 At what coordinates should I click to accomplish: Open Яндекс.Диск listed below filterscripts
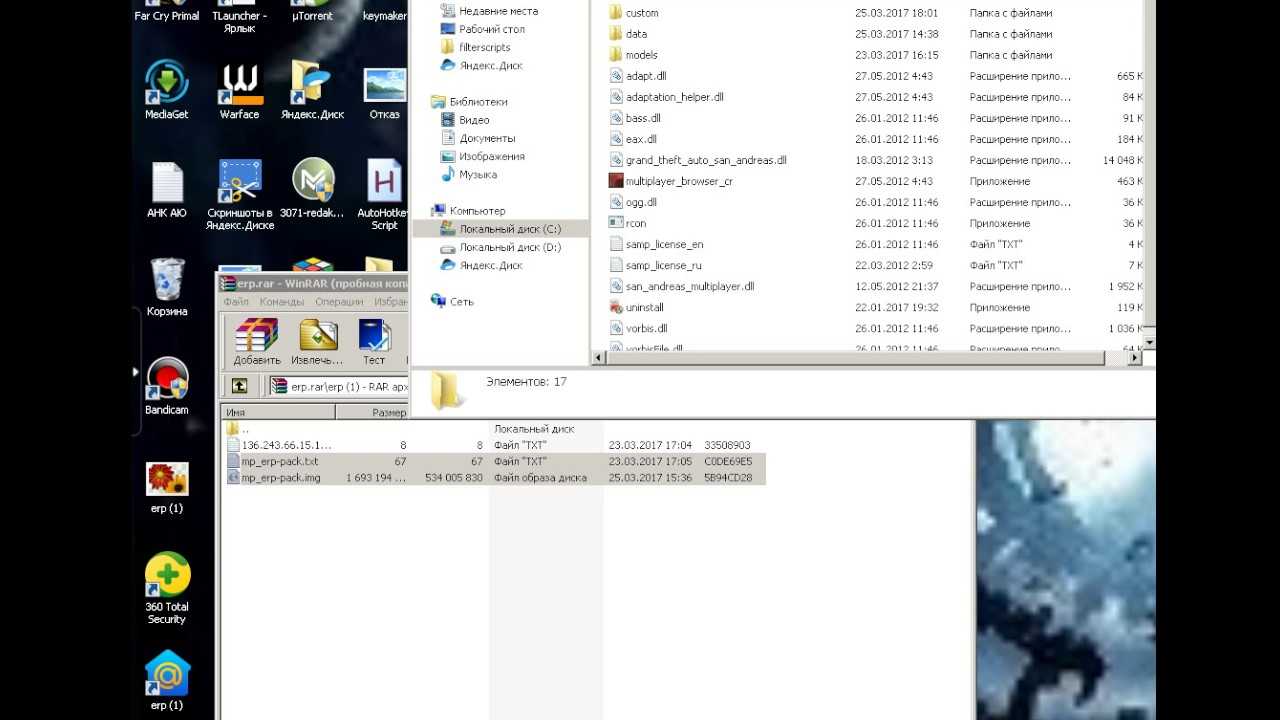(x=482, y=65)
